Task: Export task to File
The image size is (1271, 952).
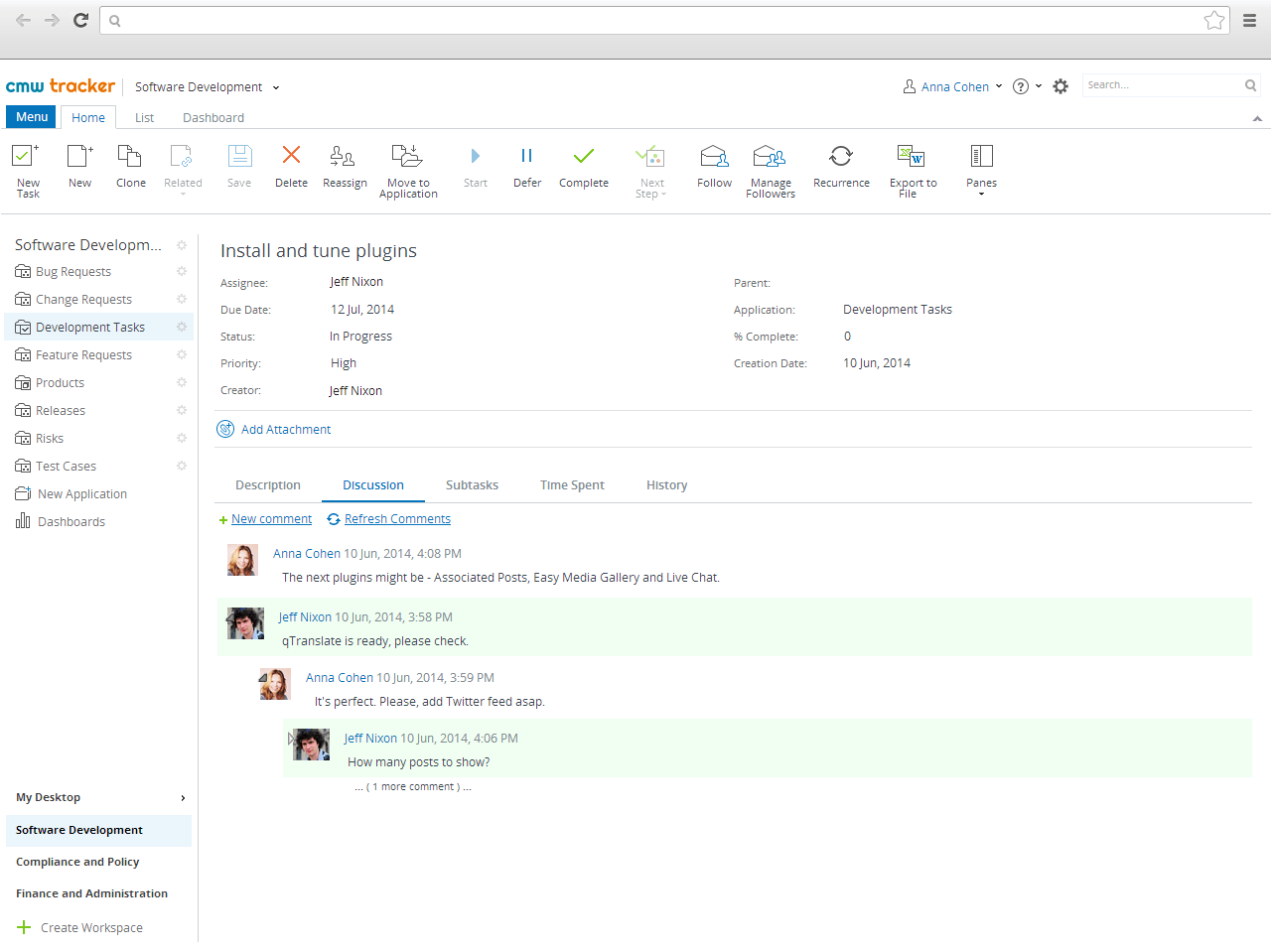Action: click(x=912, y=157)
